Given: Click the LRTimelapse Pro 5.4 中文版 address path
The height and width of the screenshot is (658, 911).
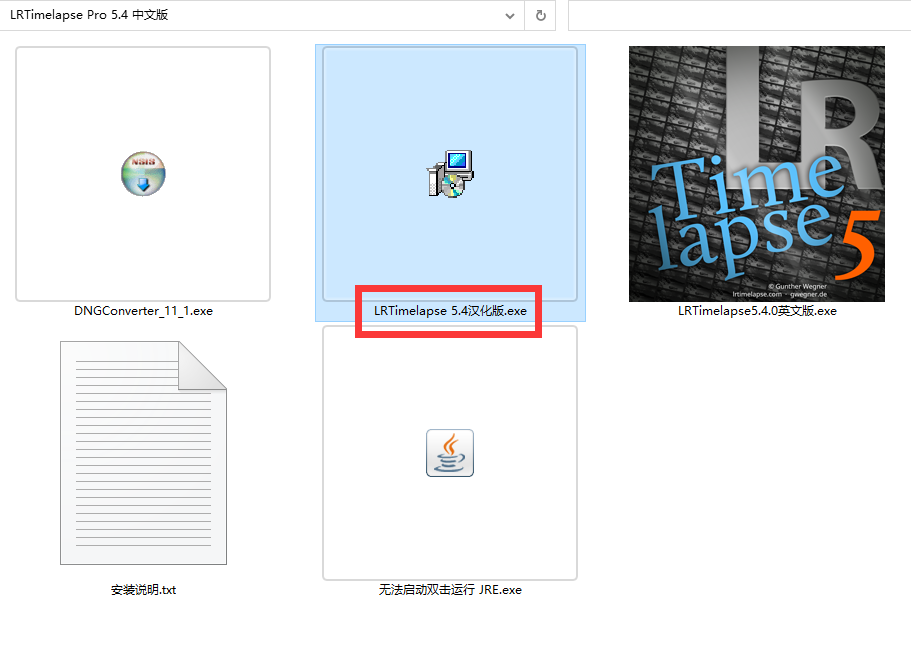Looking at the screenshot, I should [x=89, y=15].
